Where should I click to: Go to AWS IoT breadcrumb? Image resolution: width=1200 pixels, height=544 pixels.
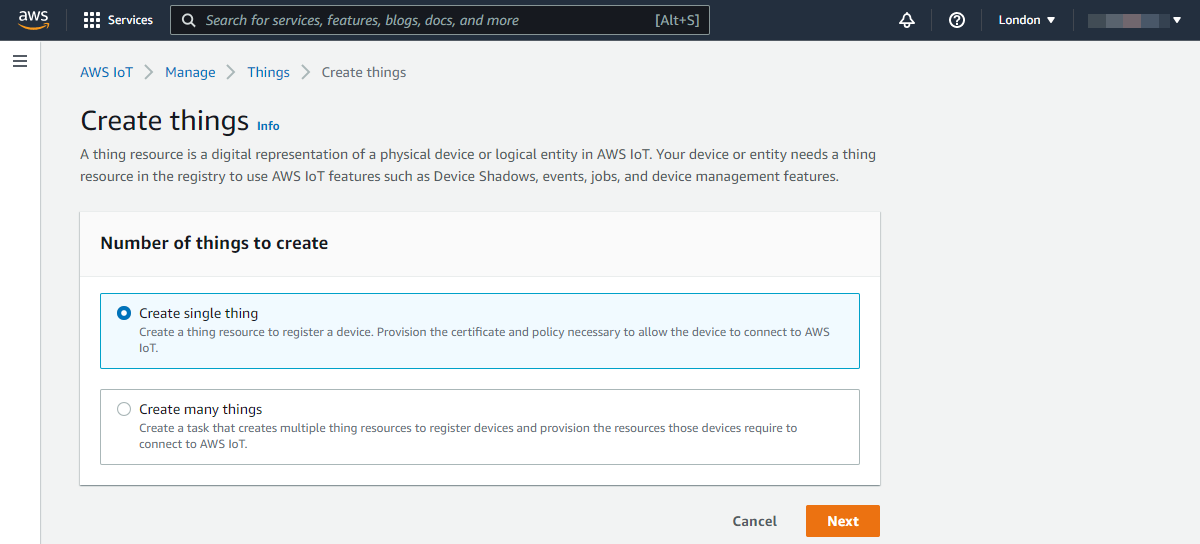point(107,72)
